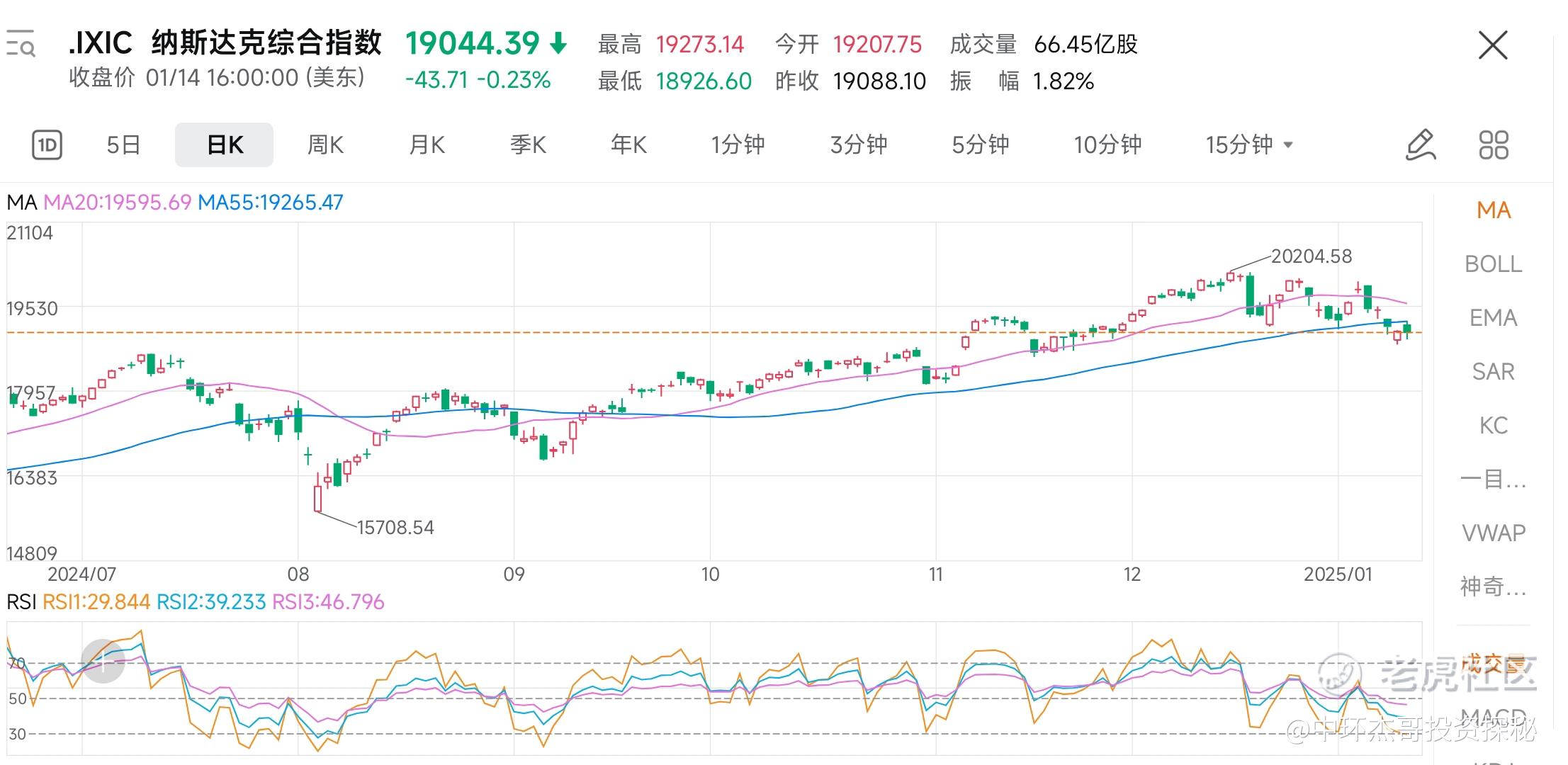
Task: Click the MA20:19595.69 legend value
Action: click(118, 203)
